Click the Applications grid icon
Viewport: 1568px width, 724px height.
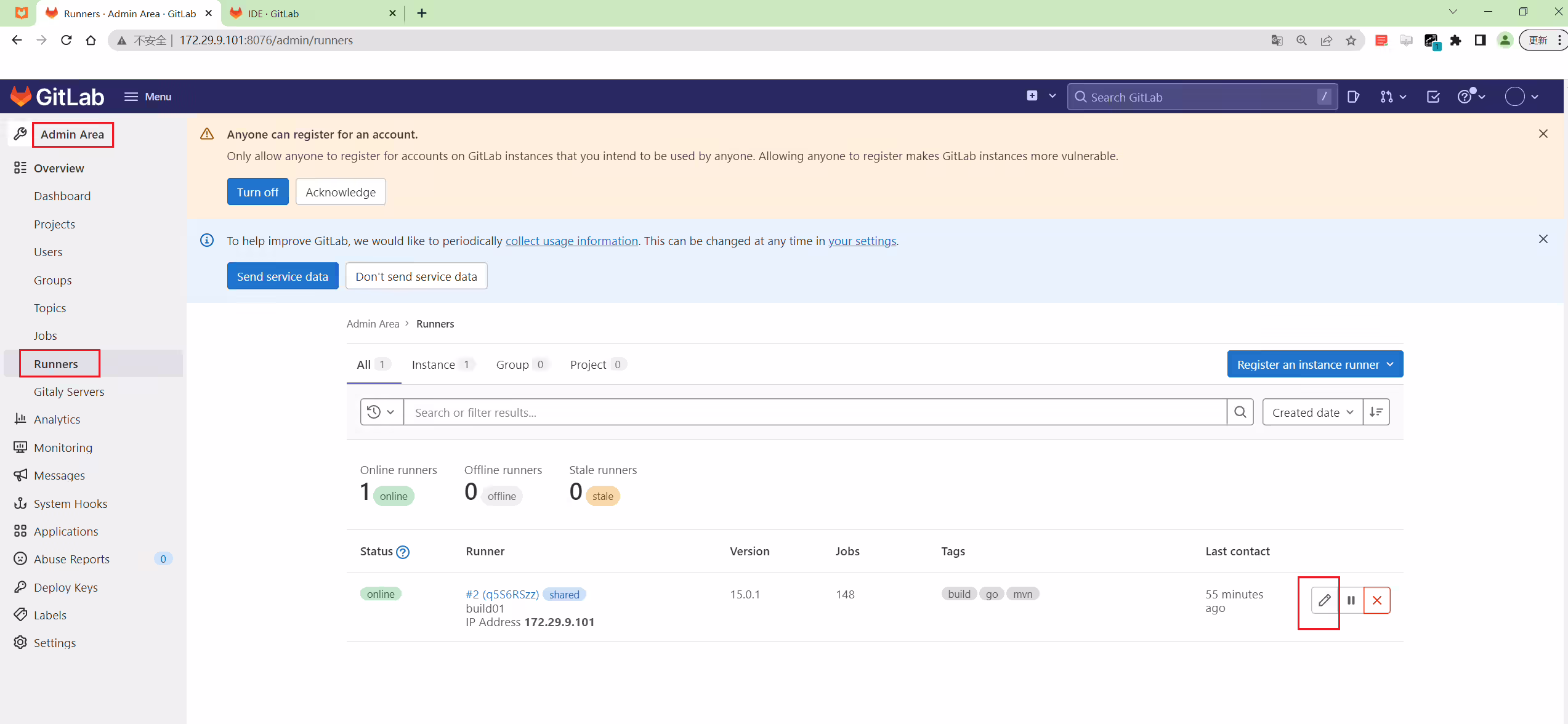tap(20, 531)
